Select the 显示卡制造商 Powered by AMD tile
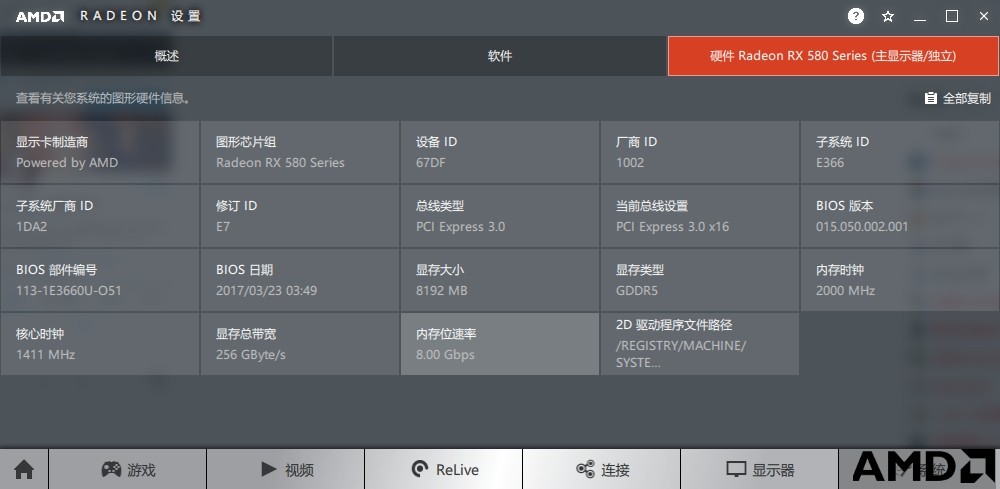The image size is (1000, 489). pyautogui.click(x=99, y=152)
